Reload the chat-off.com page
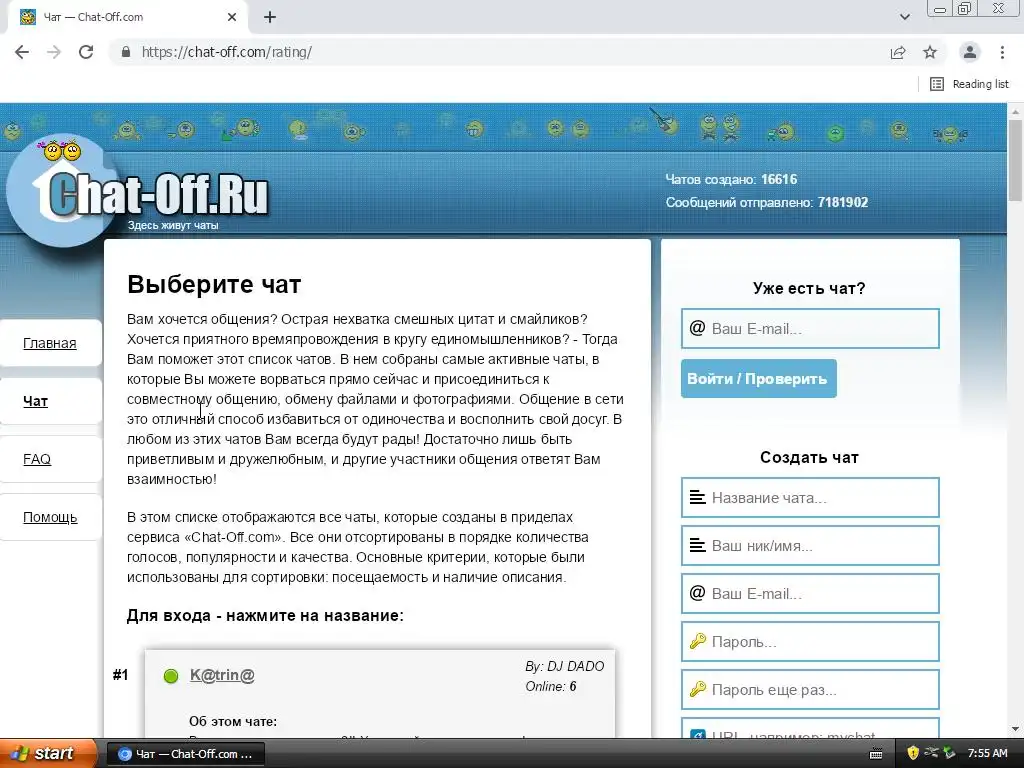This screenshot has width=1024, height=768. (x=86, y=52)
